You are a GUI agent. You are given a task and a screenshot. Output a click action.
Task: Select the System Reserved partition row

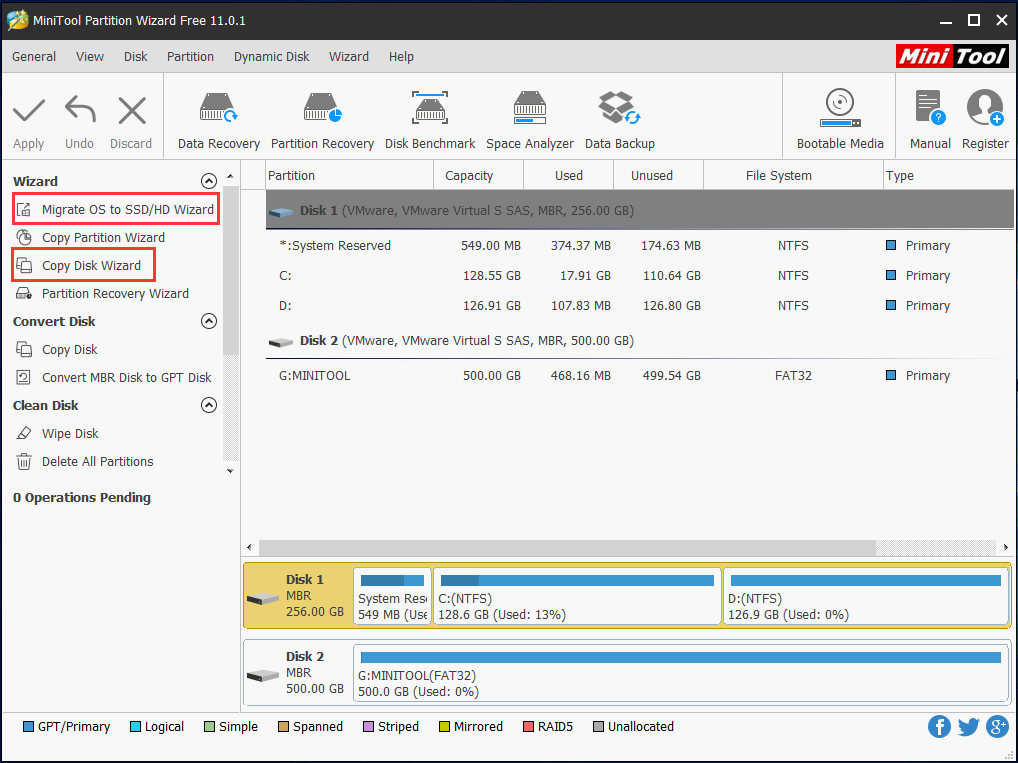pos(639,245)
